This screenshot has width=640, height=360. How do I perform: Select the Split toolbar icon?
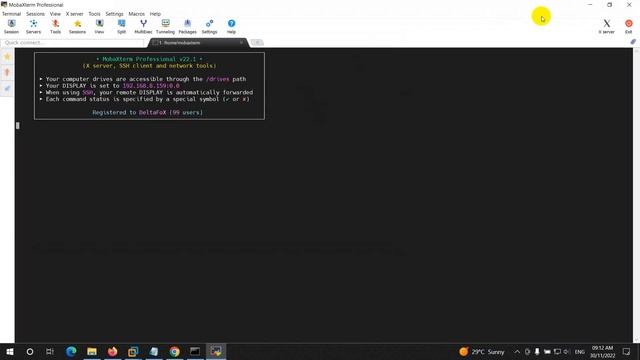121,27
